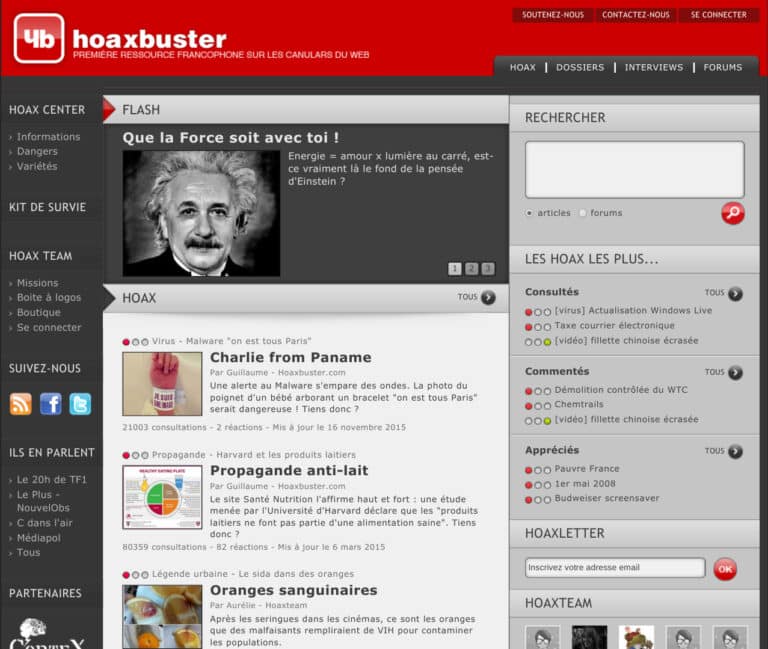Open Démolition contrôlée du WTC link
The image size is (768, 649).
(x=621, y=390)
